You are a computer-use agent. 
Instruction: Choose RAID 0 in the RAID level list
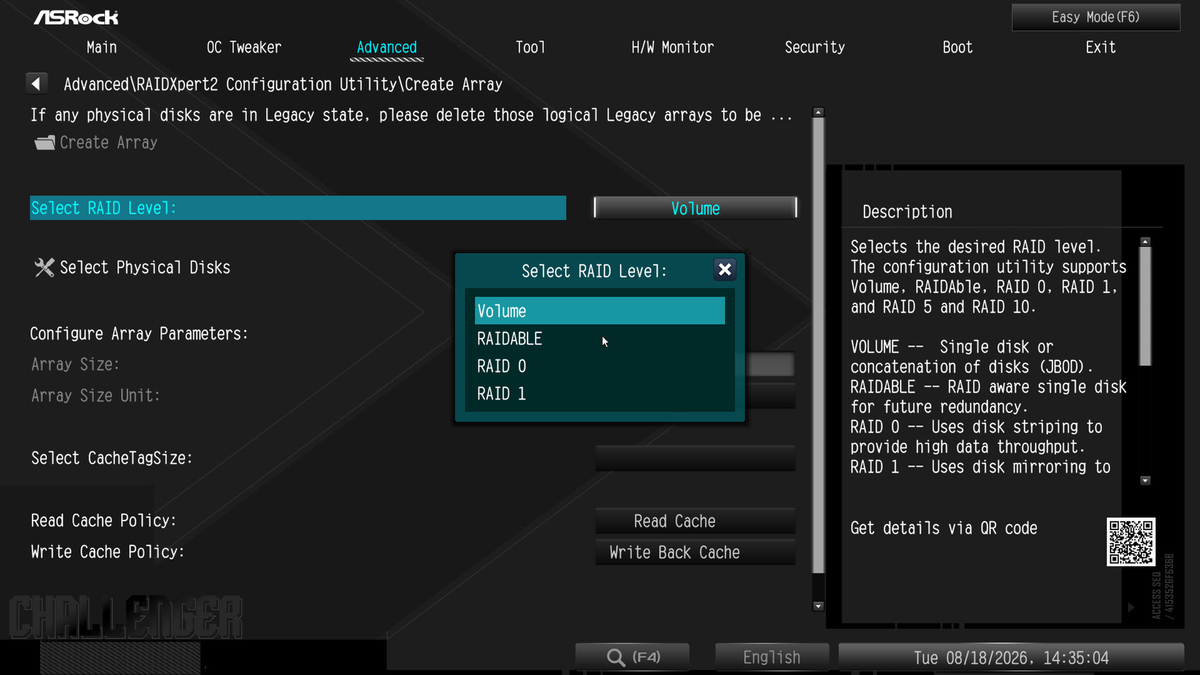[600, 366]
